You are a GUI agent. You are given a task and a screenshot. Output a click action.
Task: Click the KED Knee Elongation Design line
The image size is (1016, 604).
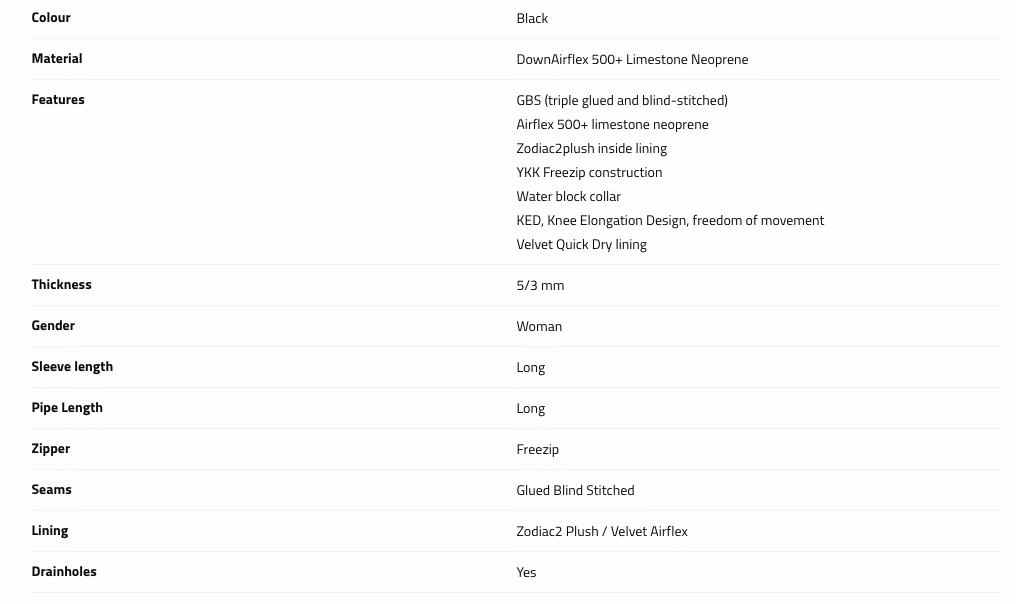670,220
